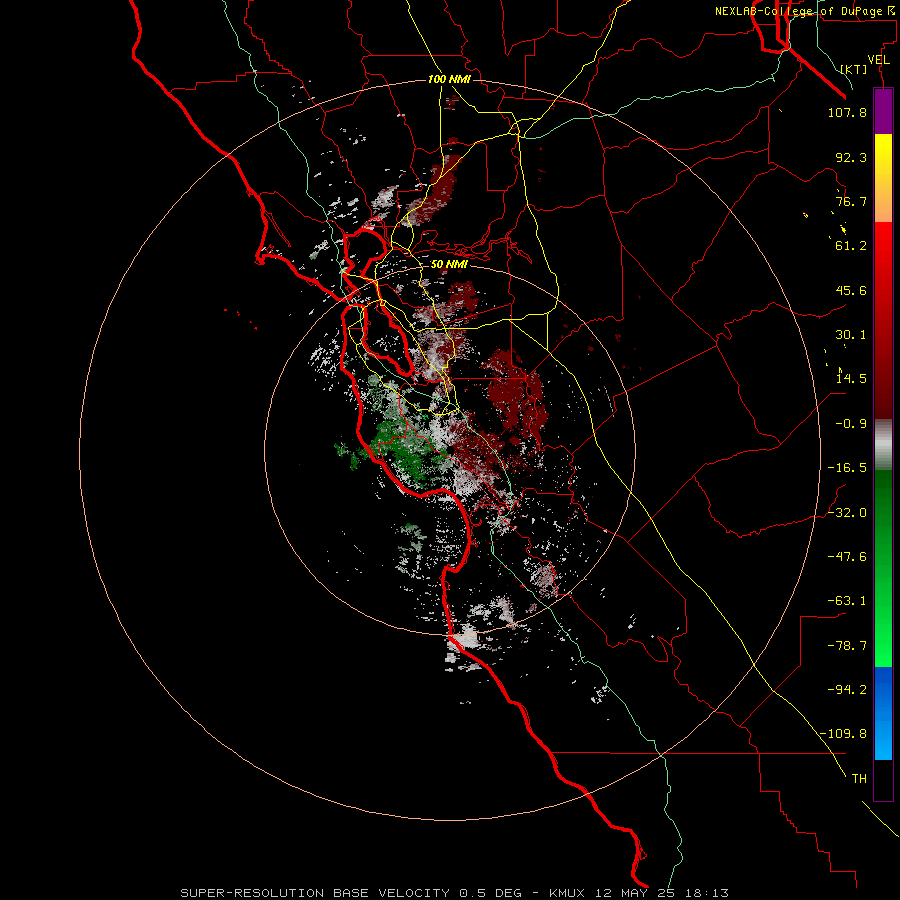900x900 pixels.
Task: Click the purple segment of the velocity color bar
Action: click(883, 111)
